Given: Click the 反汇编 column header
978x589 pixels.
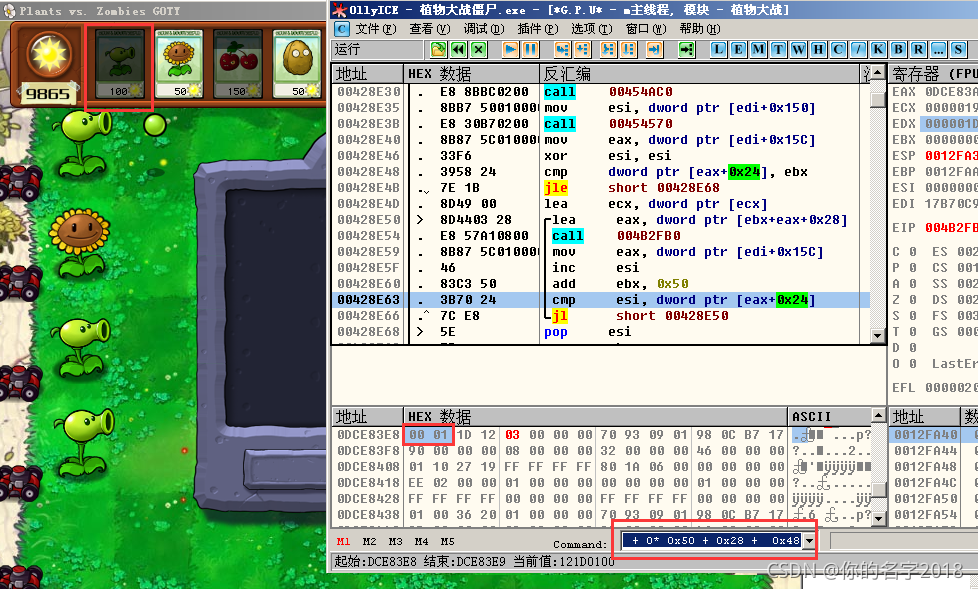Looking at the screenshot, I should tap(699, 74).
